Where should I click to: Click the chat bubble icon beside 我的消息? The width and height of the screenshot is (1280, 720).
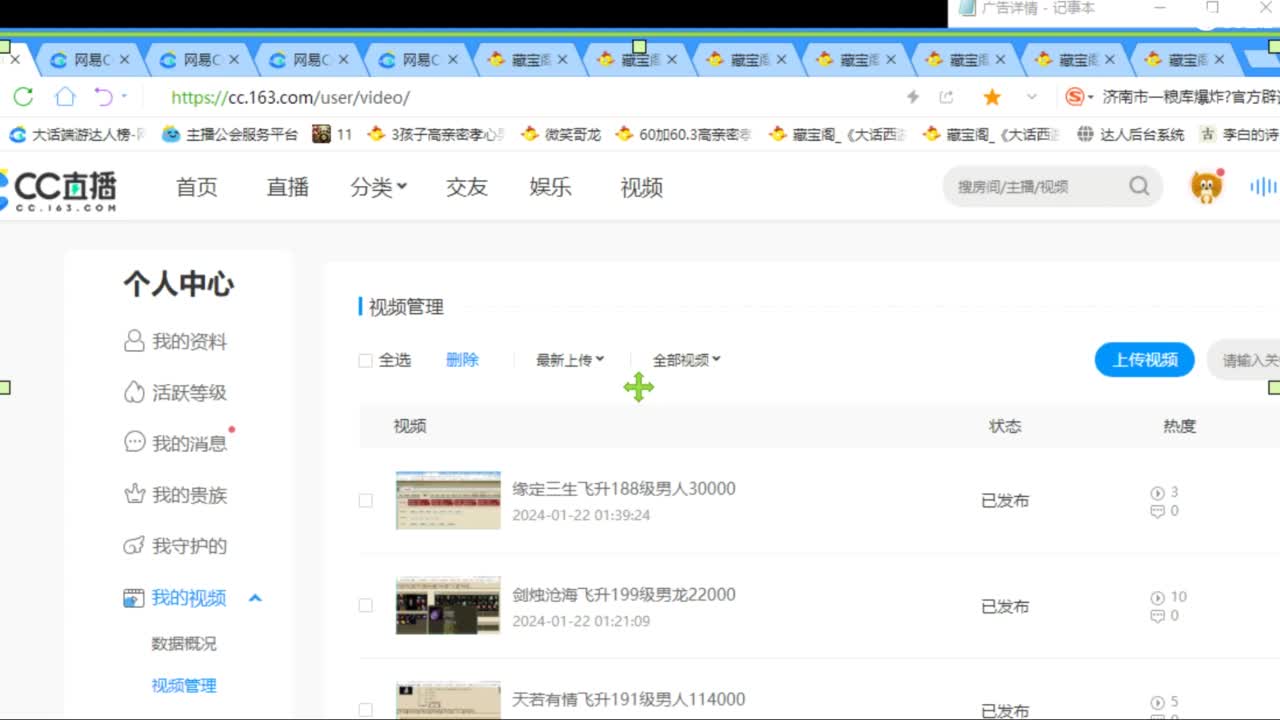(134, 442)
